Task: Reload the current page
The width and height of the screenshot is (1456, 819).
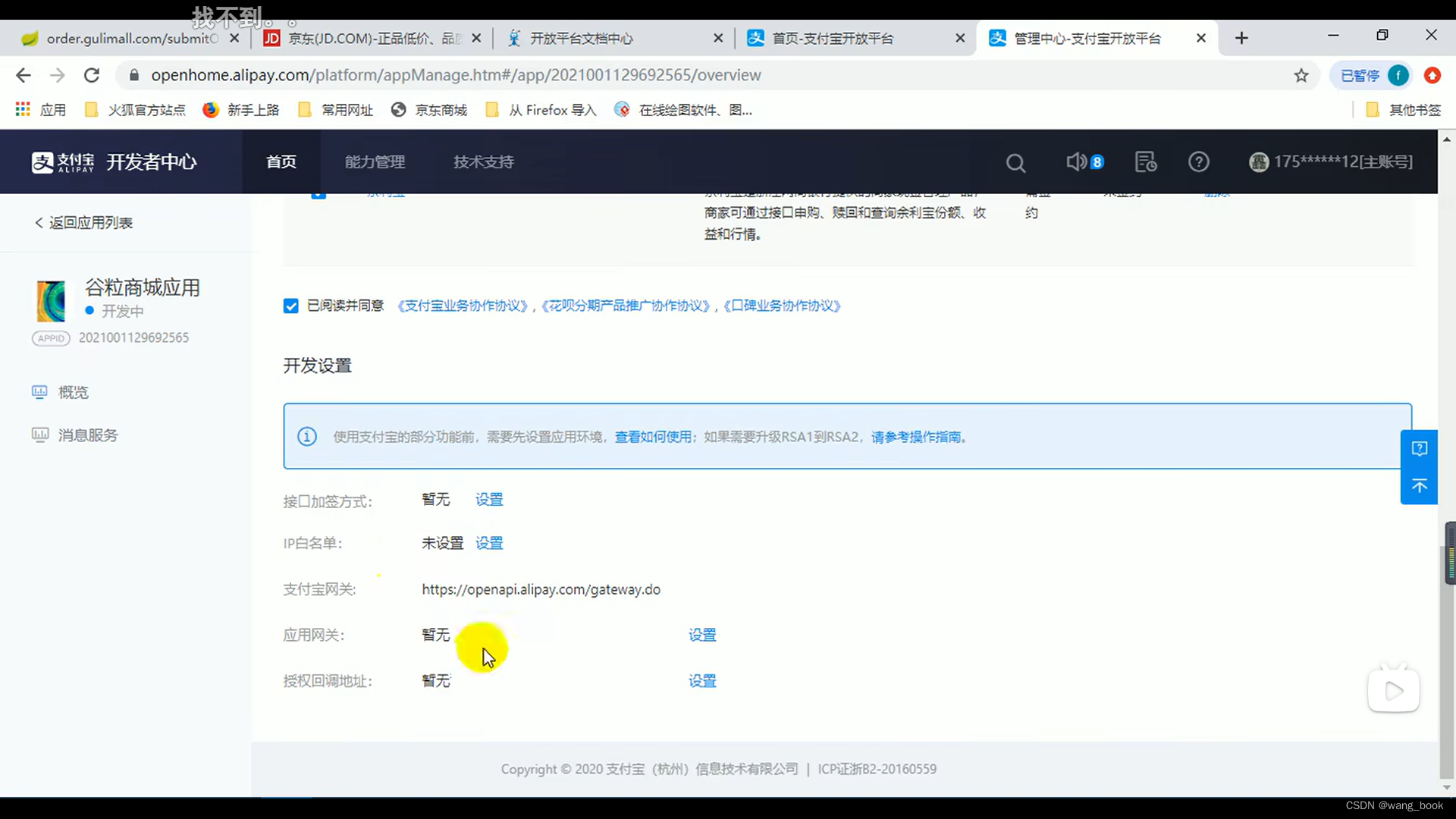Action: (92, 75)
